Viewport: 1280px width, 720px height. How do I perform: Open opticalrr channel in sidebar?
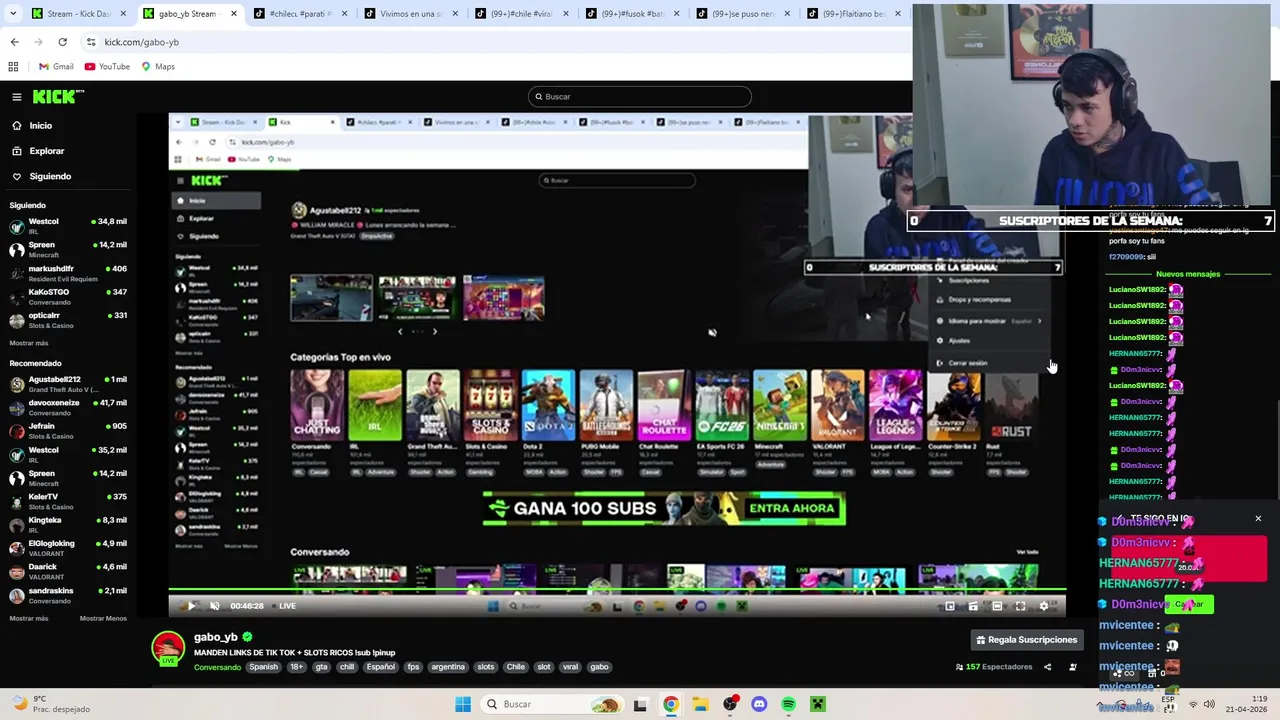(x=68, y=320)
